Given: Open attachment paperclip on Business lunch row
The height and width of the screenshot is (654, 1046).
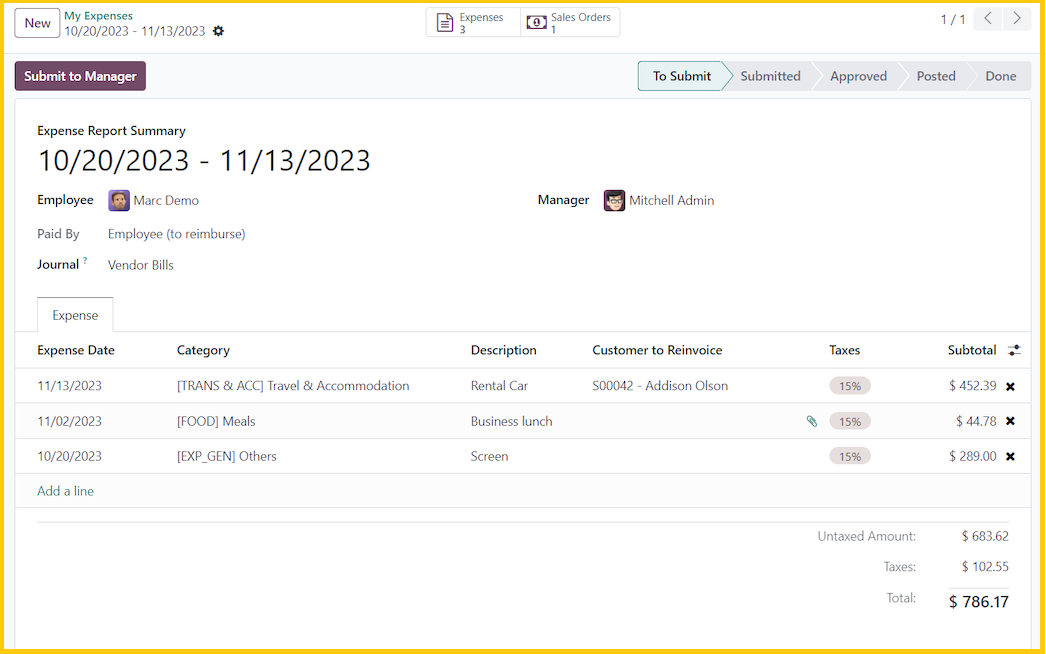Looking at the screenshot, I should tap(811, 421).
